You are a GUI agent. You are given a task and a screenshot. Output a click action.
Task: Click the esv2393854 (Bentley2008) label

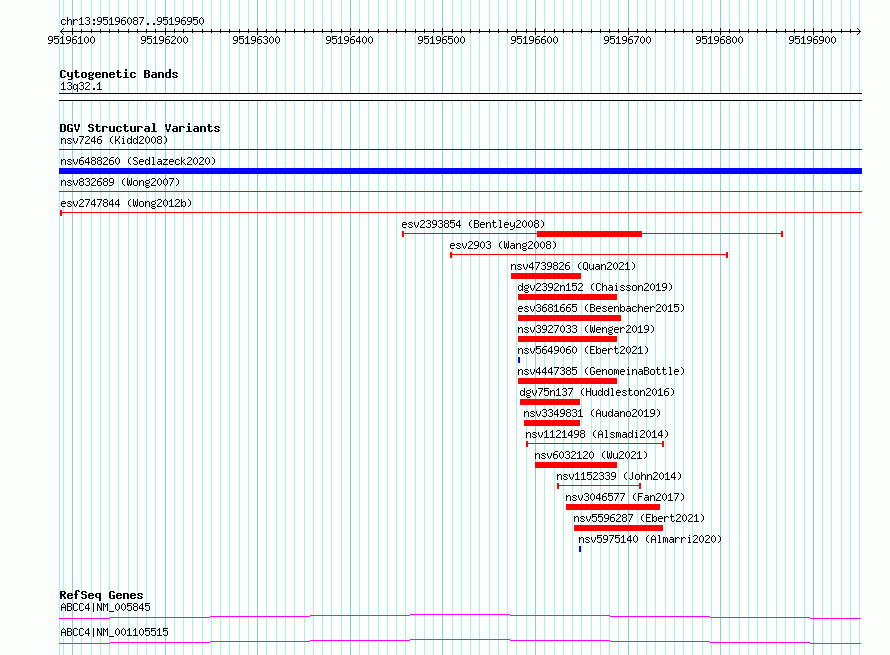473,224
